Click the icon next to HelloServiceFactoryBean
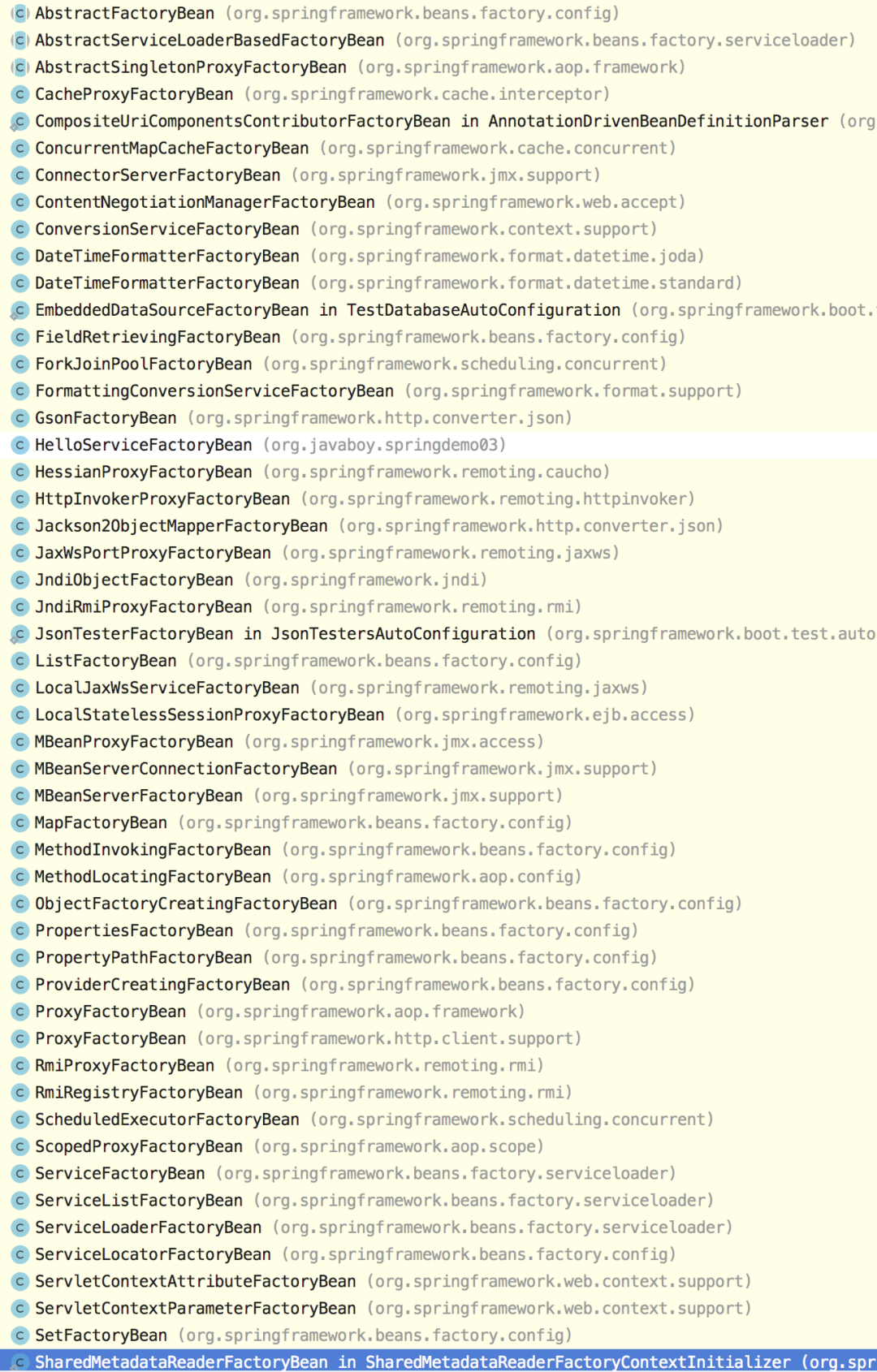 (x=19, y=445)
